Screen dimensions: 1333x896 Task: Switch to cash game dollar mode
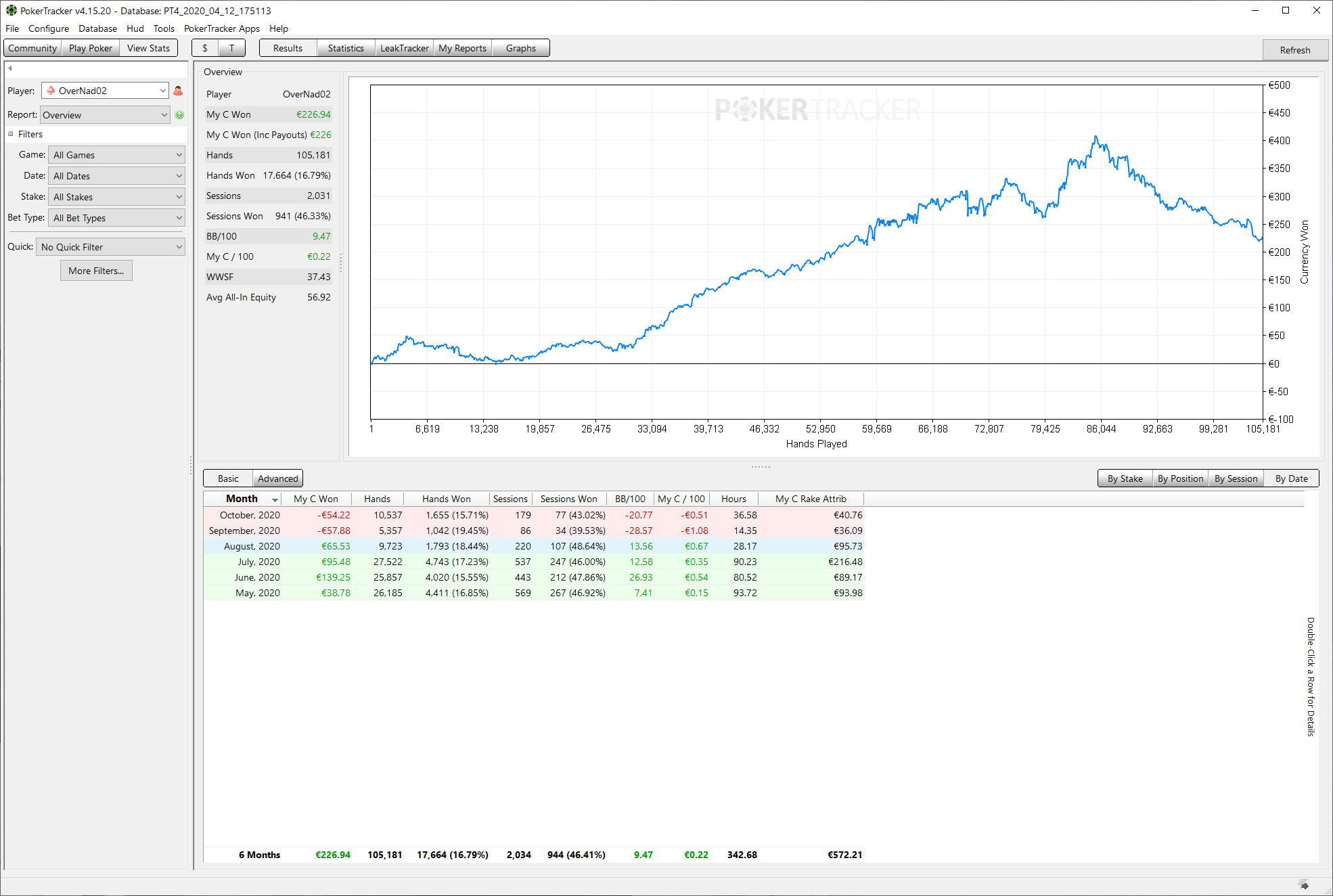pos(205,48)
